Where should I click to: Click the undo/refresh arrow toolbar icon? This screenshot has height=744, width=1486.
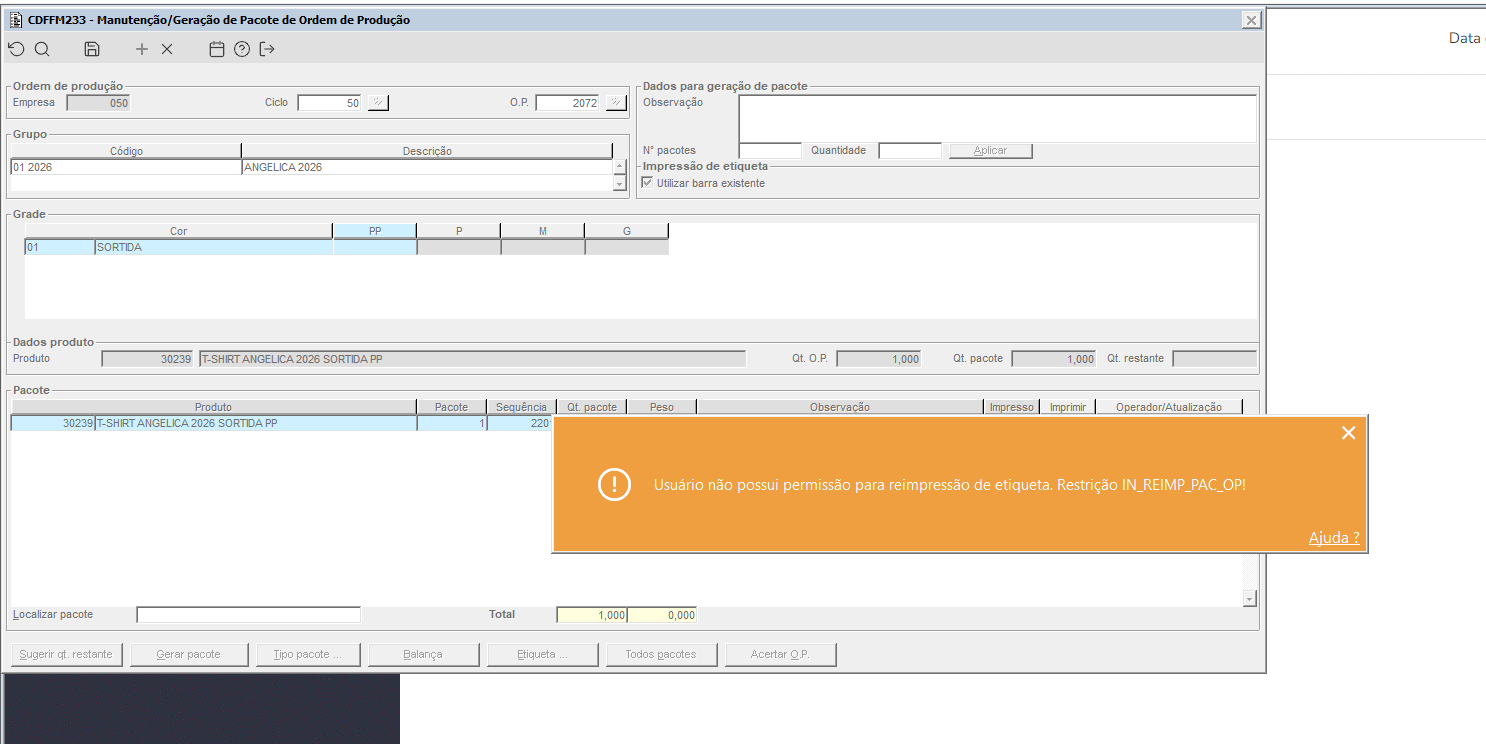16,49
